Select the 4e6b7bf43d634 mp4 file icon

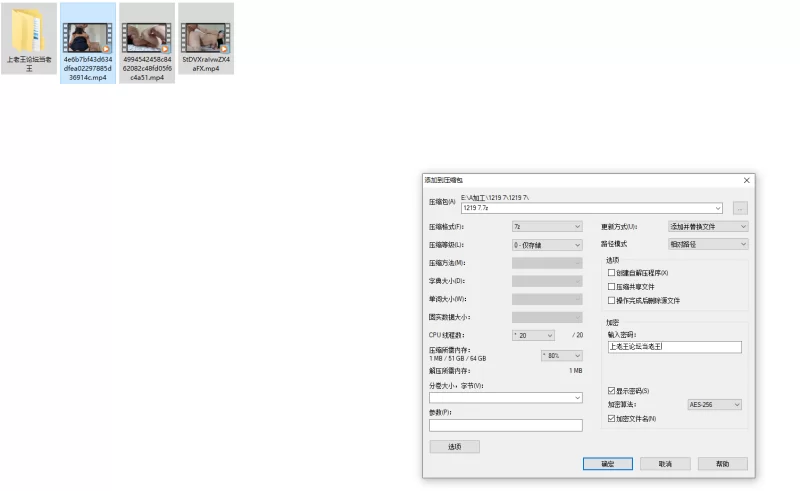coord(87,37)
